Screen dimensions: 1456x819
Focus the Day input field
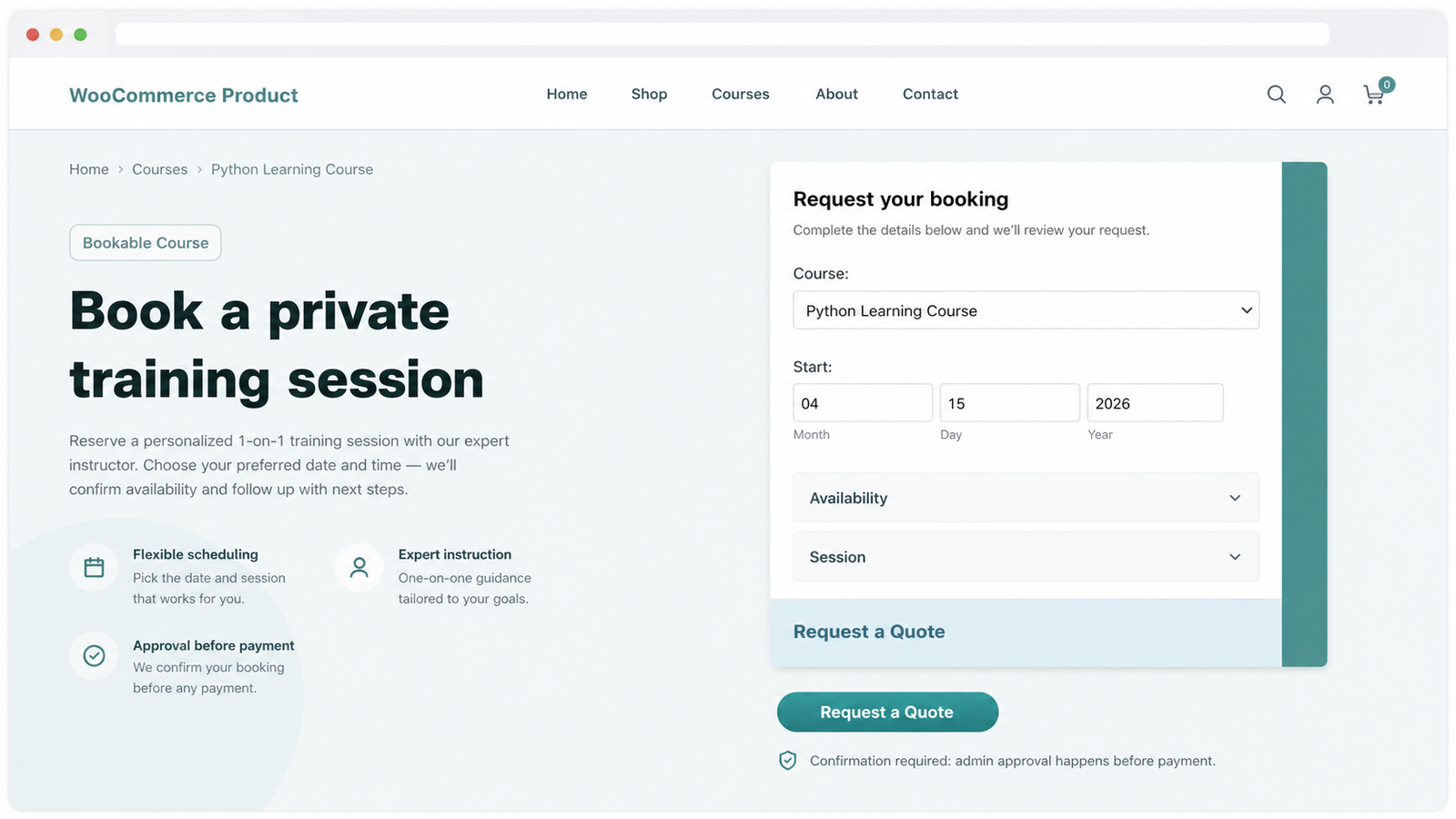1010,402
